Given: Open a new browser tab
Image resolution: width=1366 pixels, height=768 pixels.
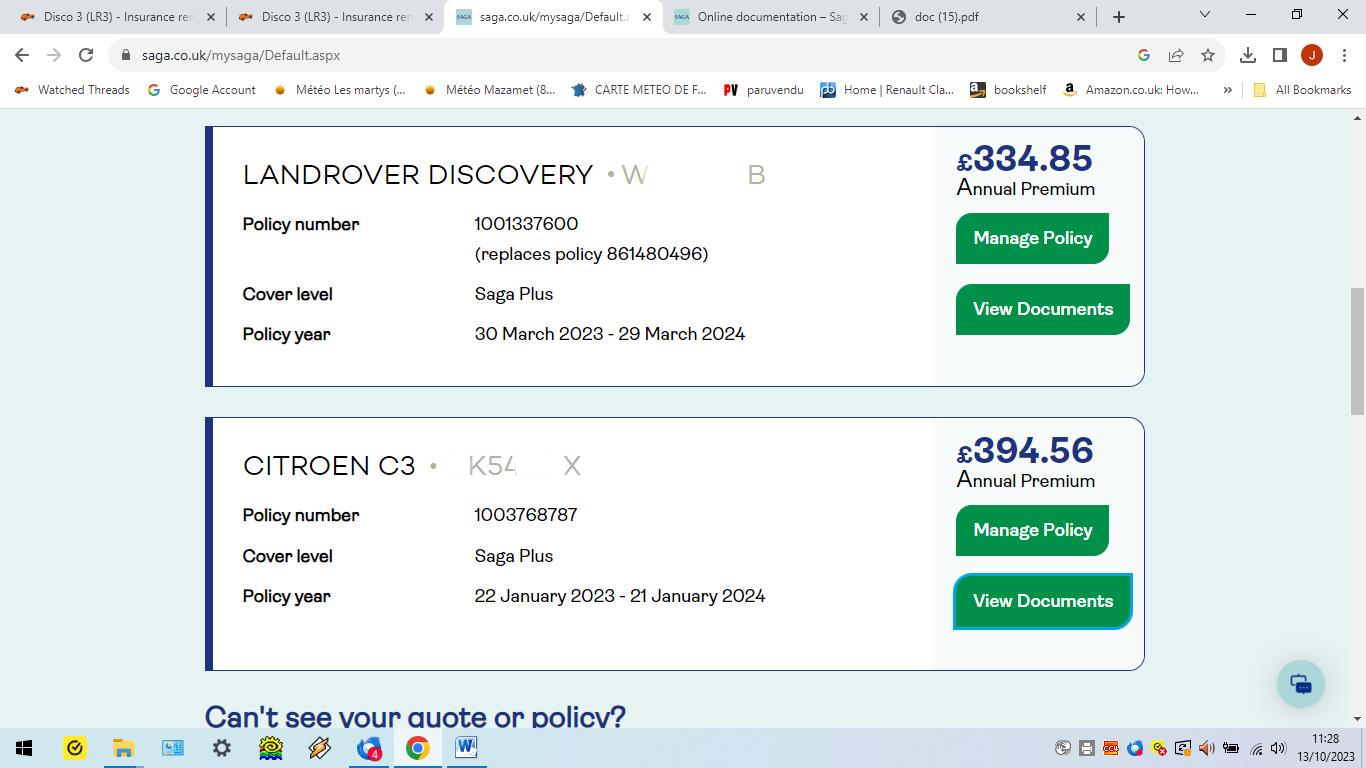Looking at the screenshot, I should click(x=1119, y=17).
